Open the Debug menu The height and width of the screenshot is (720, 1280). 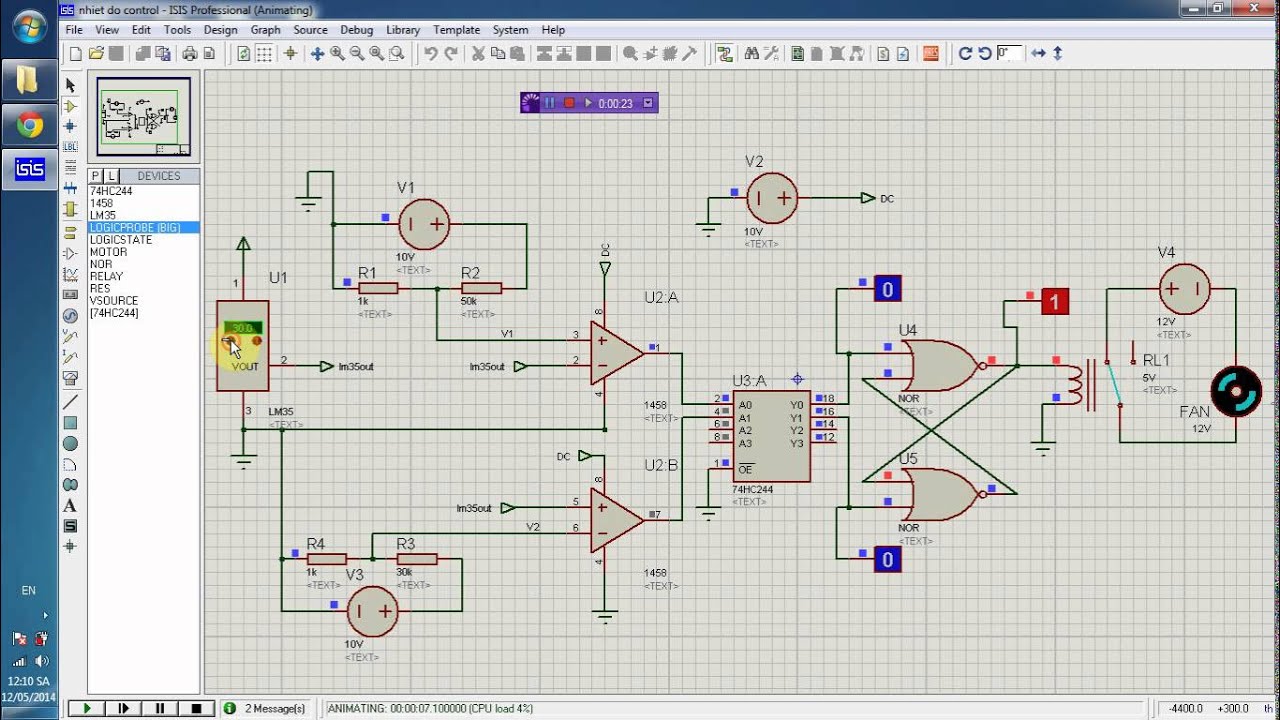point(357,30)
